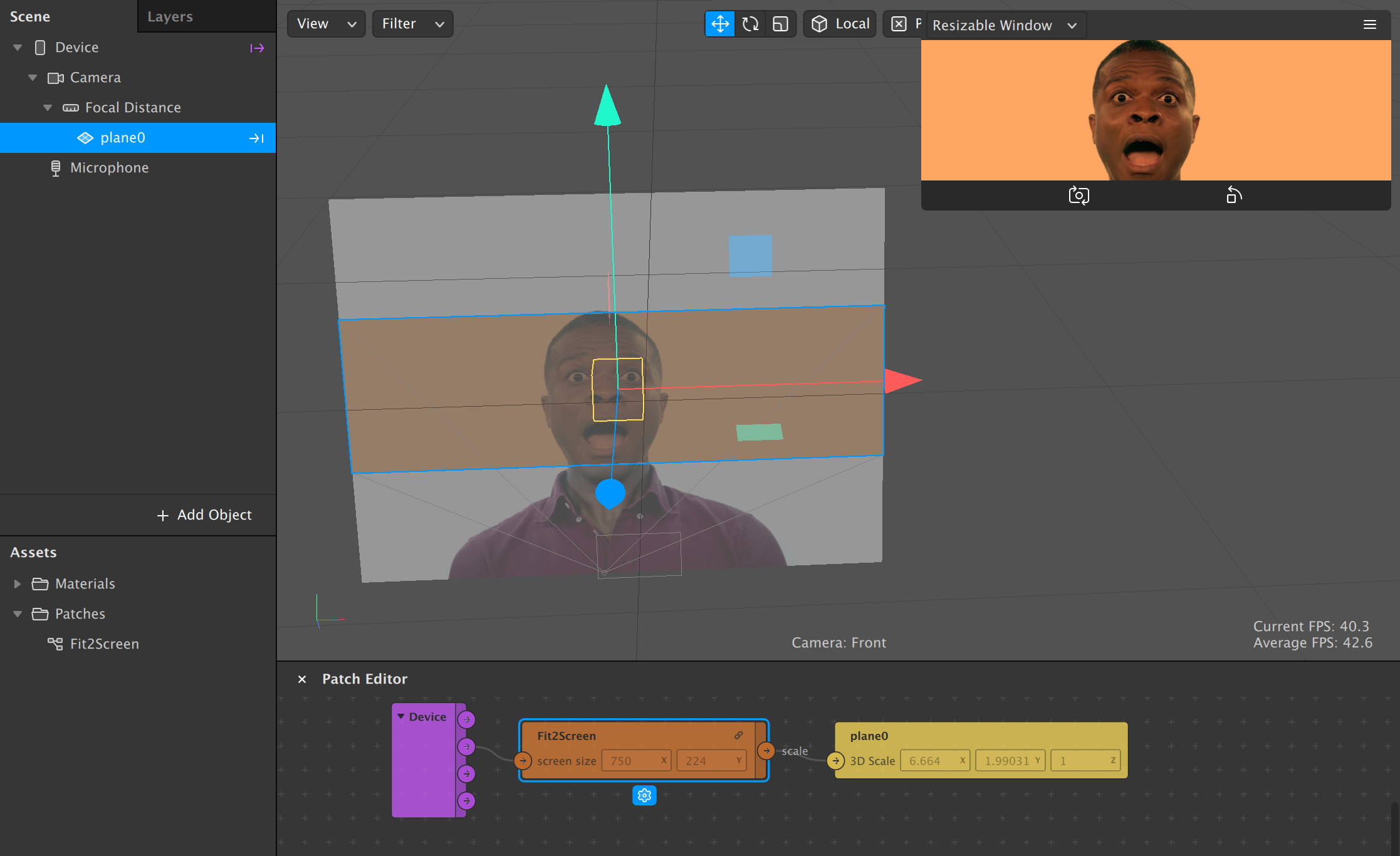Image resolution: width=1400 pixels, height=856 pixels.
Task: Click the Fit2Screen patch settings gear
Action: 644,795
